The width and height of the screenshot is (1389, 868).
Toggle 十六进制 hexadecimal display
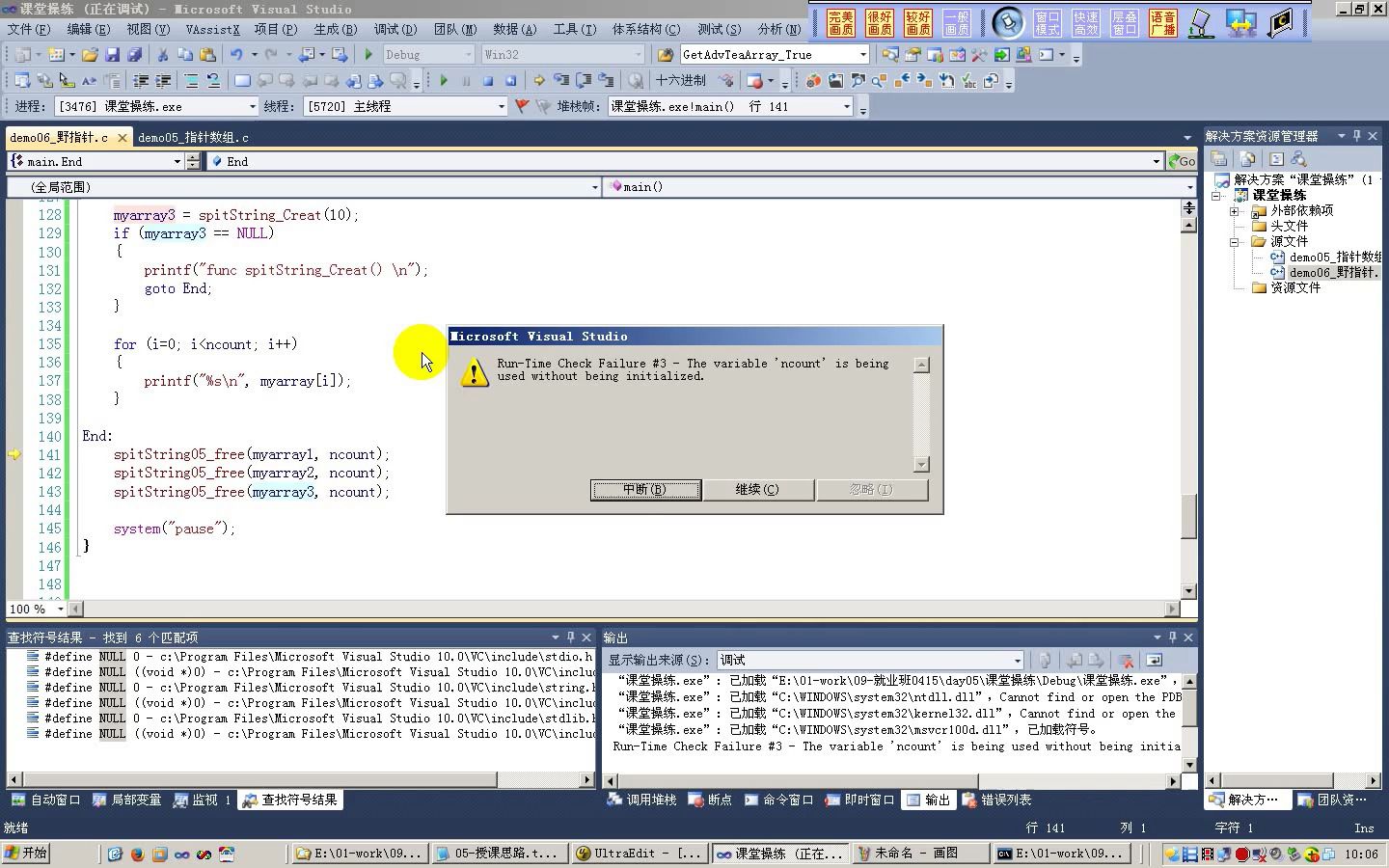tap(681, 80)
